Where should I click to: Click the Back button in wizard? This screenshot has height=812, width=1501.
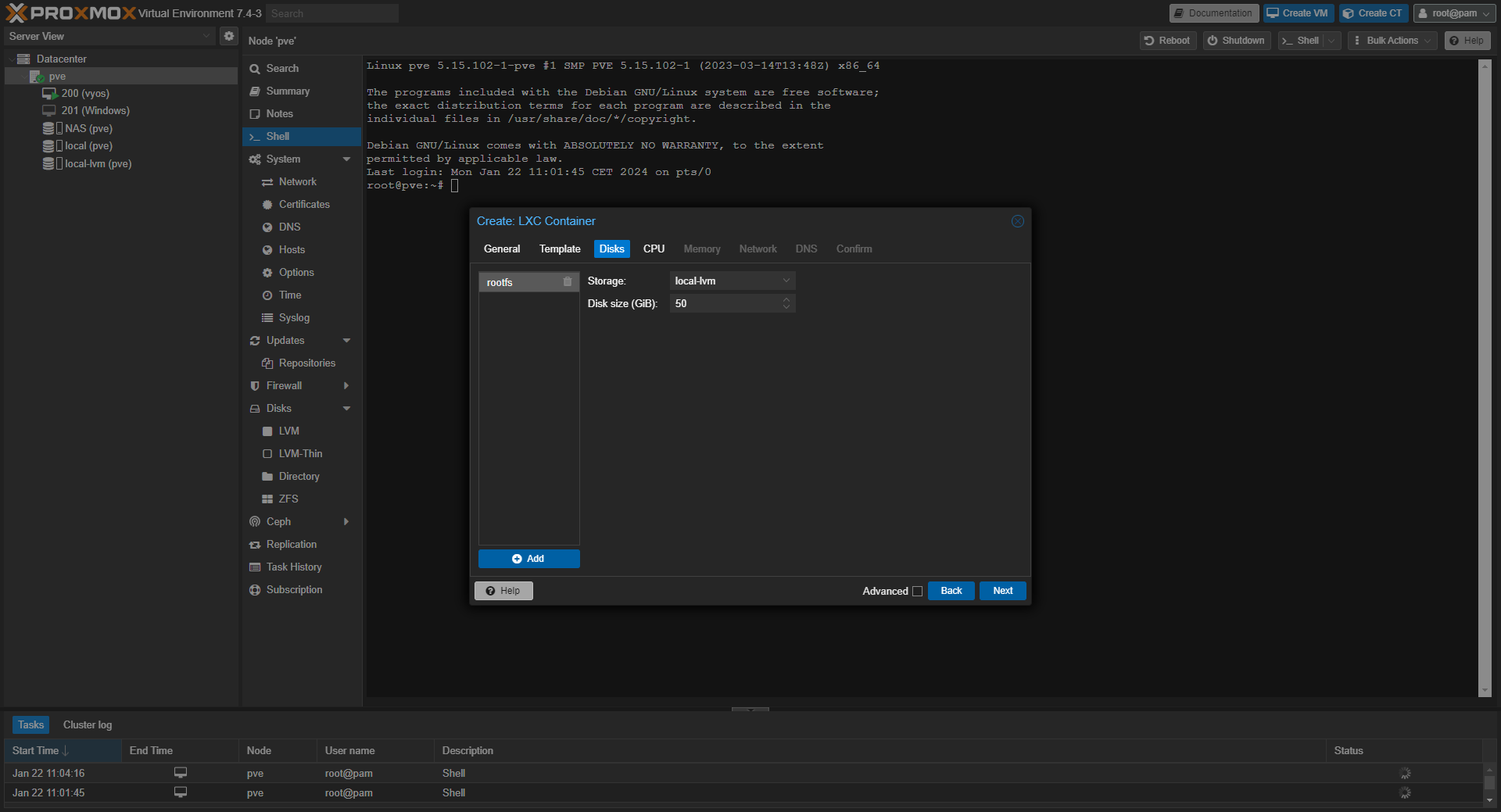point(951,591)
